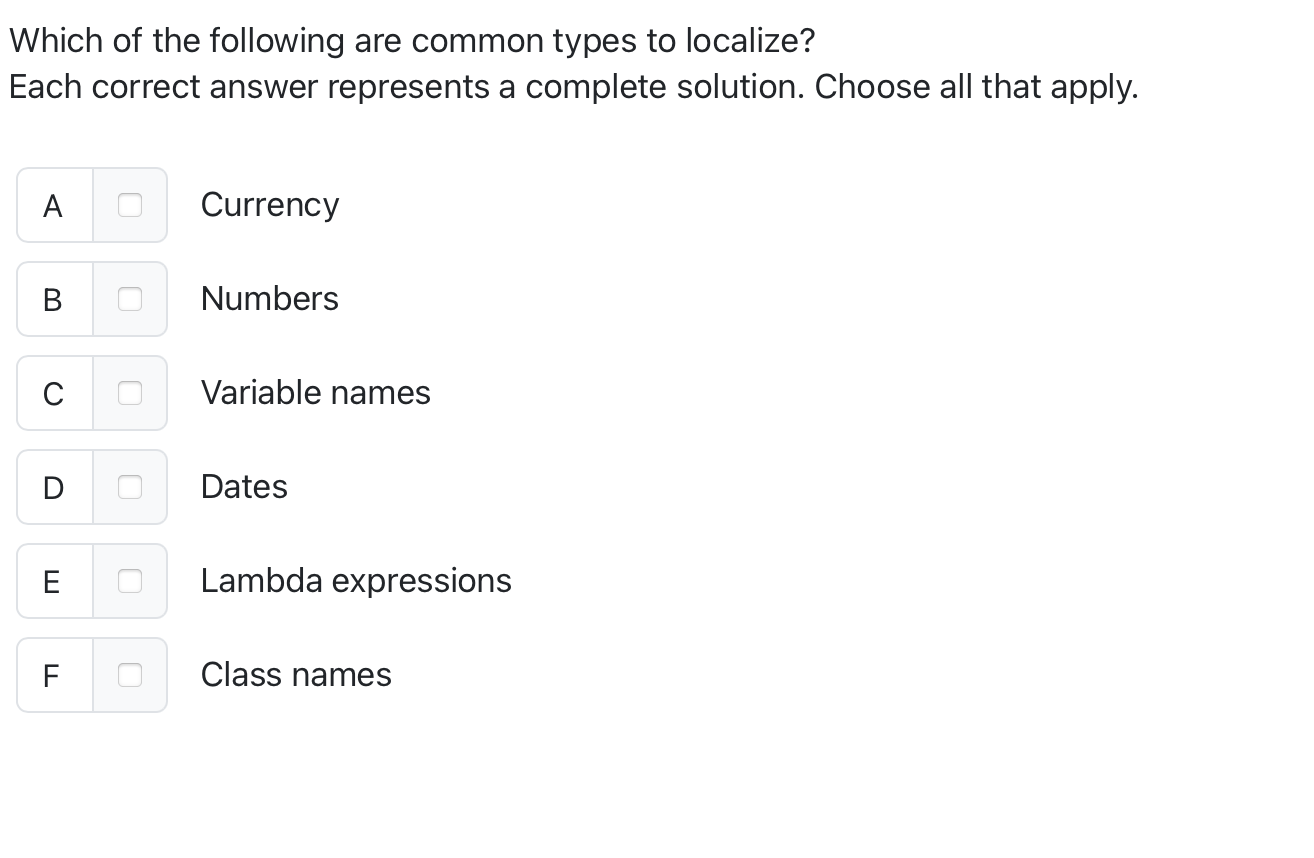Select answer option E for Lambda expressions
Screen dimensions: 1314x858
(53, 581)
